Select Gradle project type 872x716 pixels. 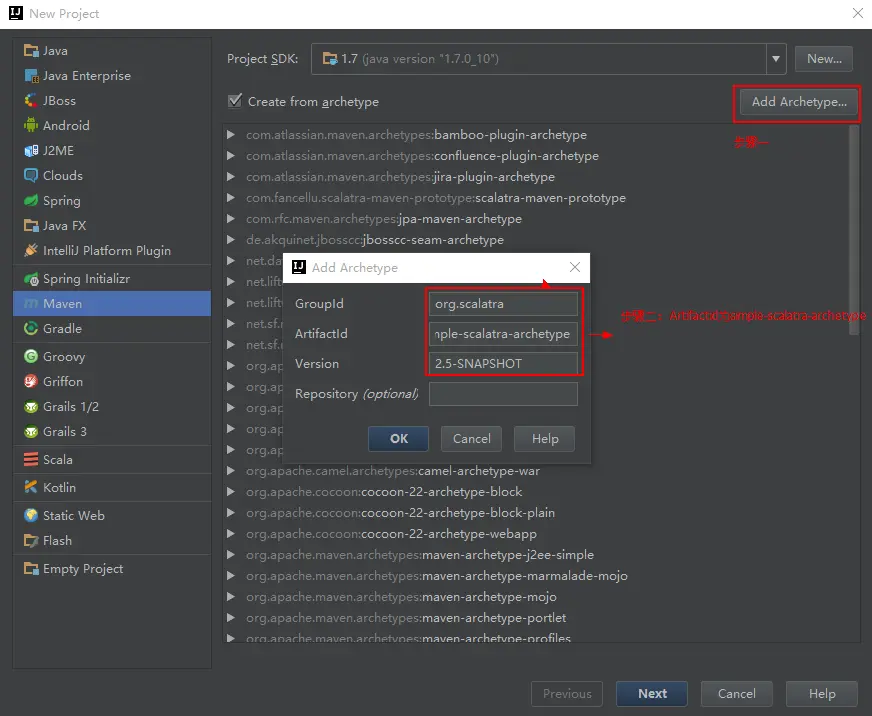(x=112, y=329)
